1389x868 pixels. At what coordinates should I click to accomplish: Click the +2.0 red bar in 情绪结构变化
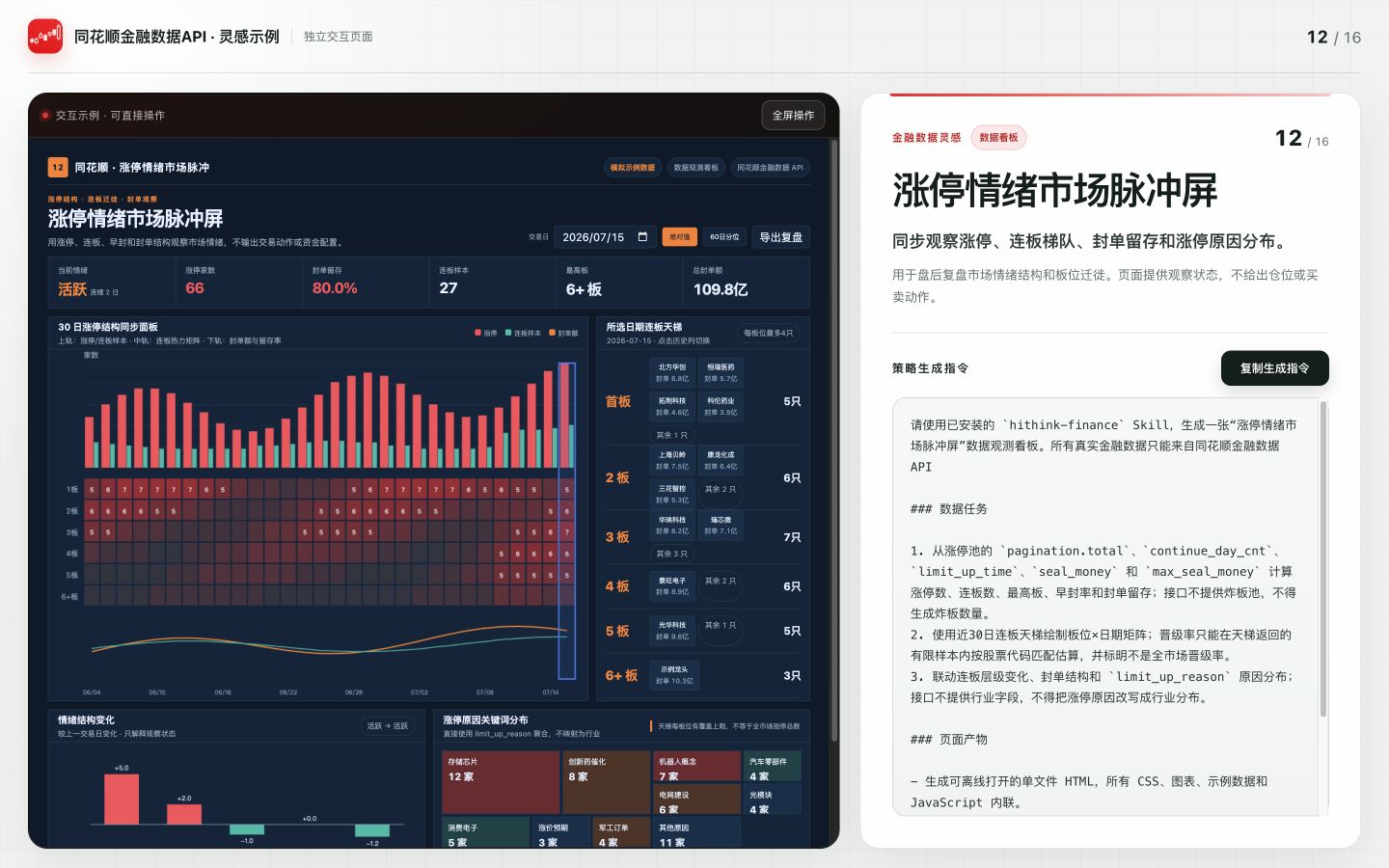click(x=184, y=814)
